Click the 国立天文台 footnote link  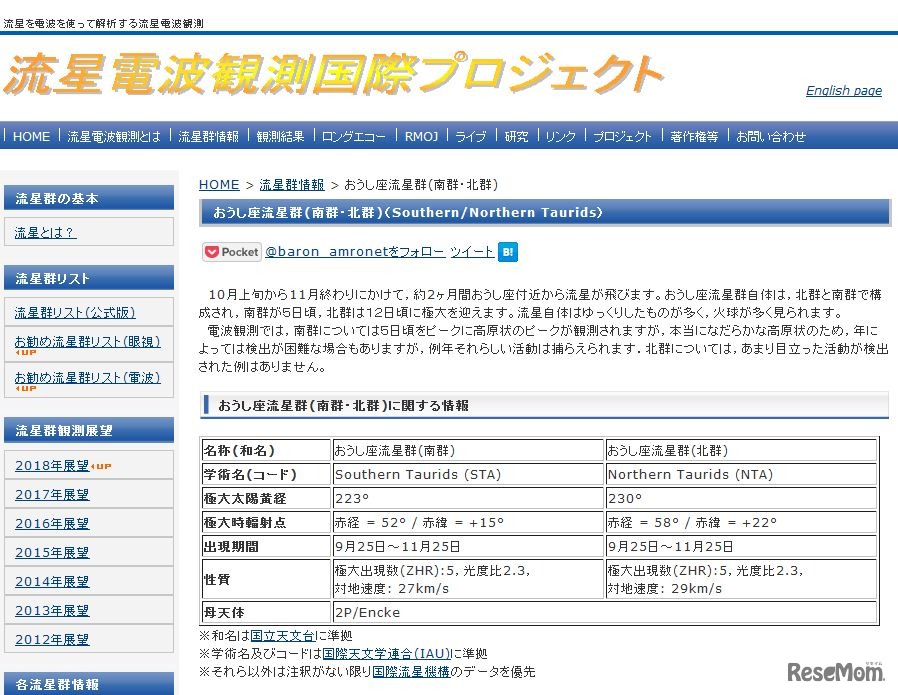pyautogui.click(x=282, y=635)
